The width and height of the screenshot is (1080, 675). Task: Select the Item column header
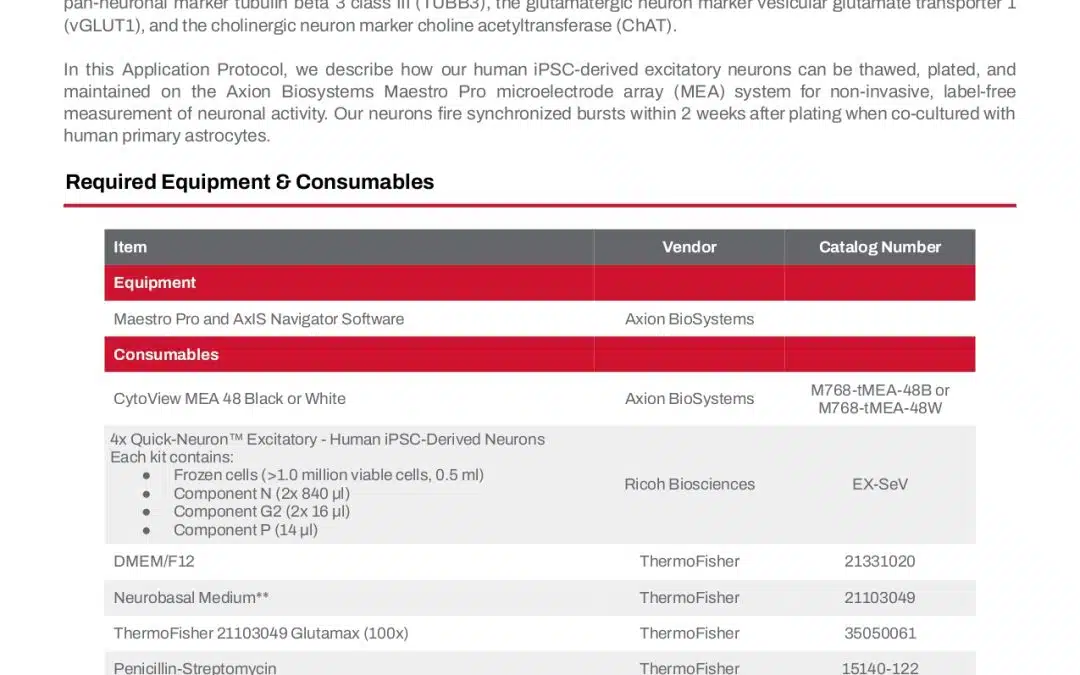[130, 247]
